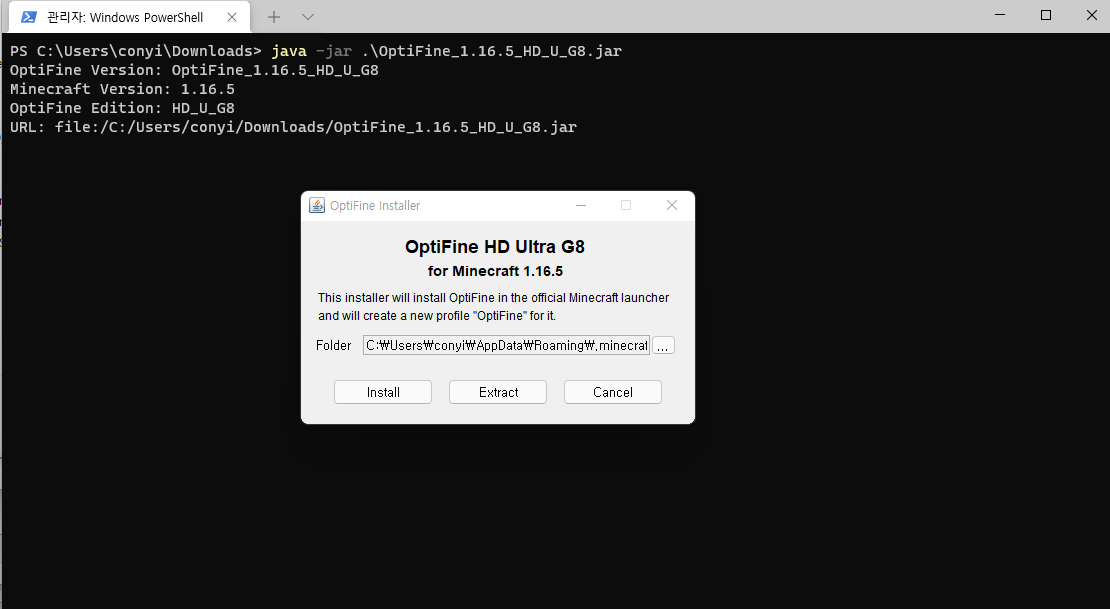Screen dimensions: 1110x609
Task: Select the 관리자: Windows PowerShell tab
Action: (x=130, y=17)
